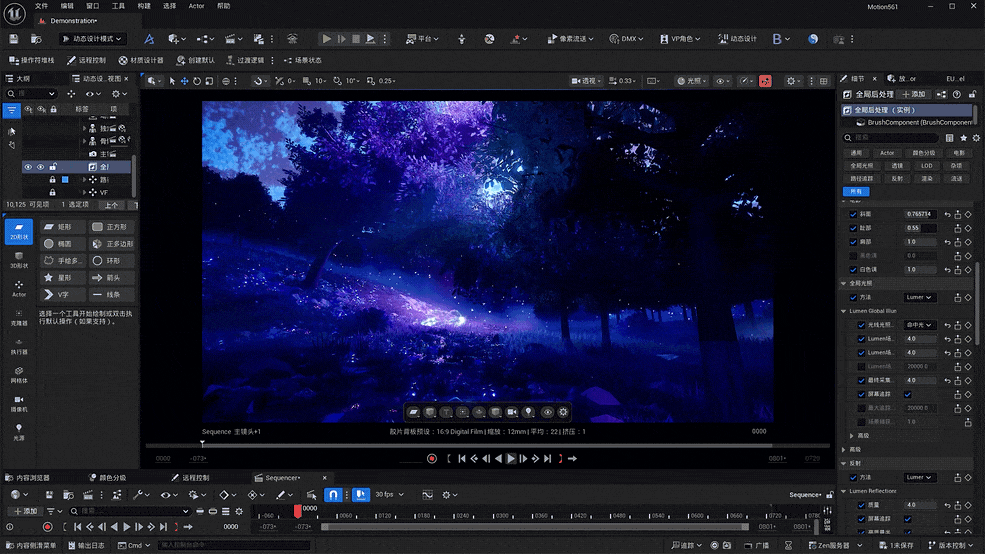Open the 光照 view mode dropdown
The height and width of the screenshot is (554, 985).
click(691, 81)
